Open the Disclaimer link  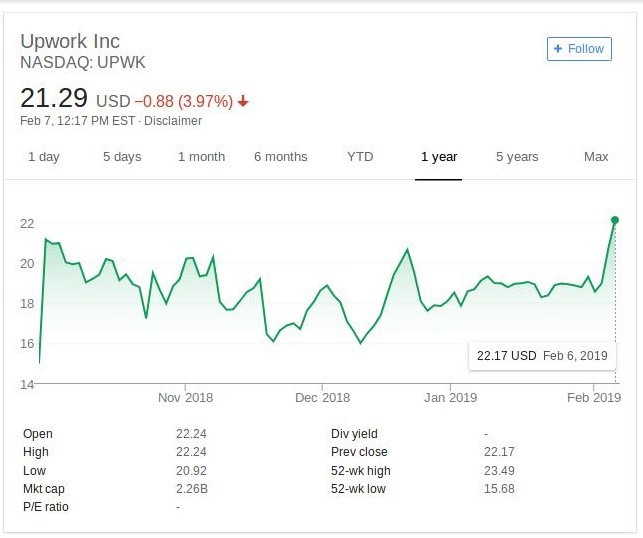(172, 121)
